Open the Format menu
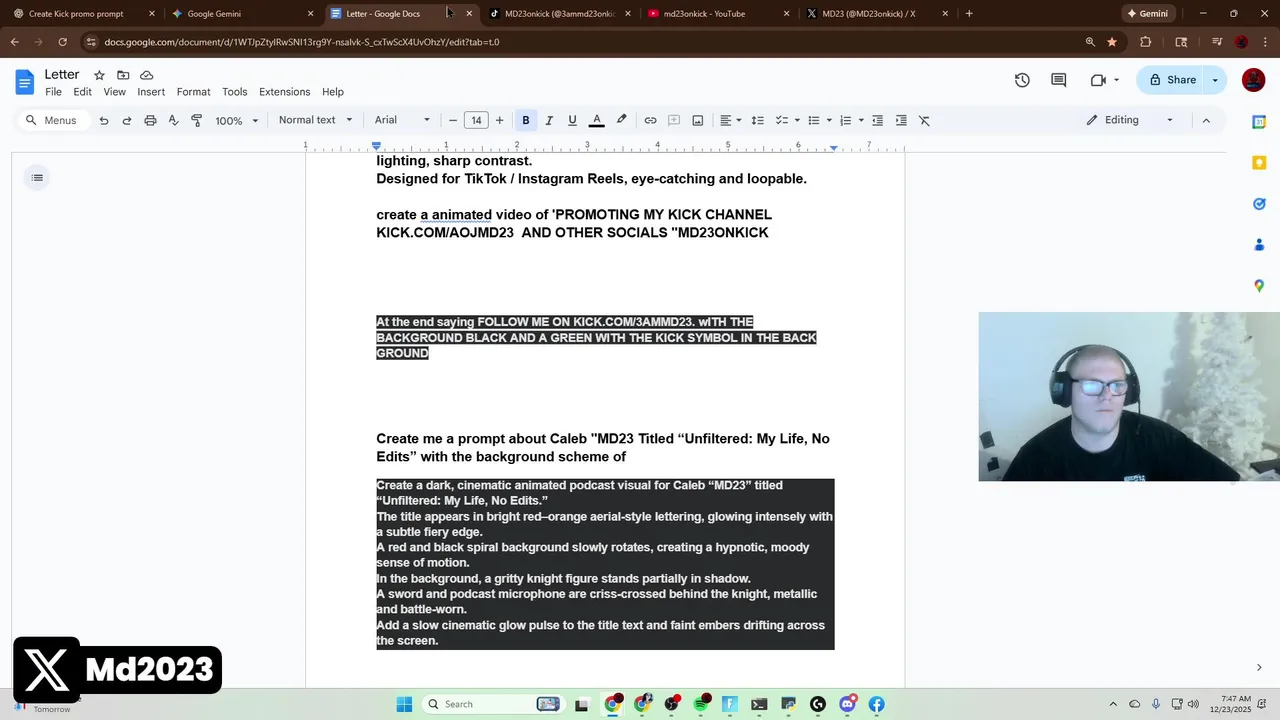 193,92
